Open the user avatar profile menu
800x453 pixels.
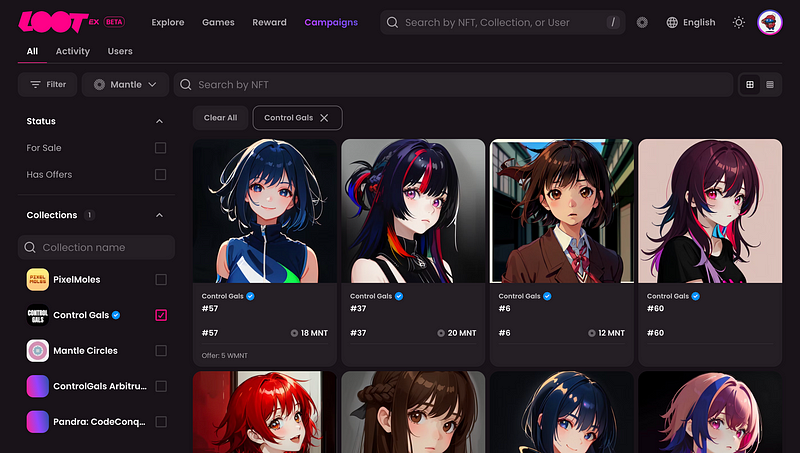pyautogui.click(x=769, y=22)
